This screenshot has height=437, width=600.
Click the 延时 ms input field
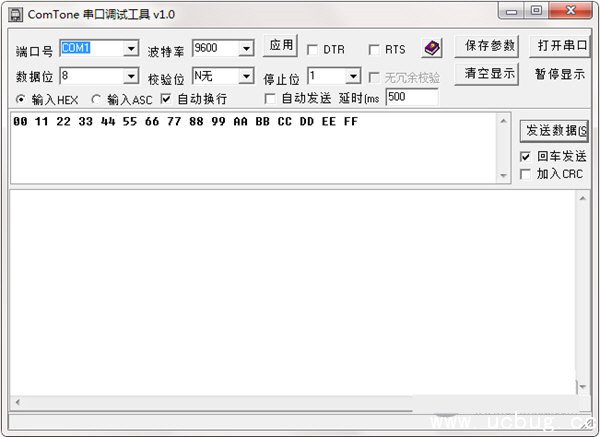click(411, 97)
